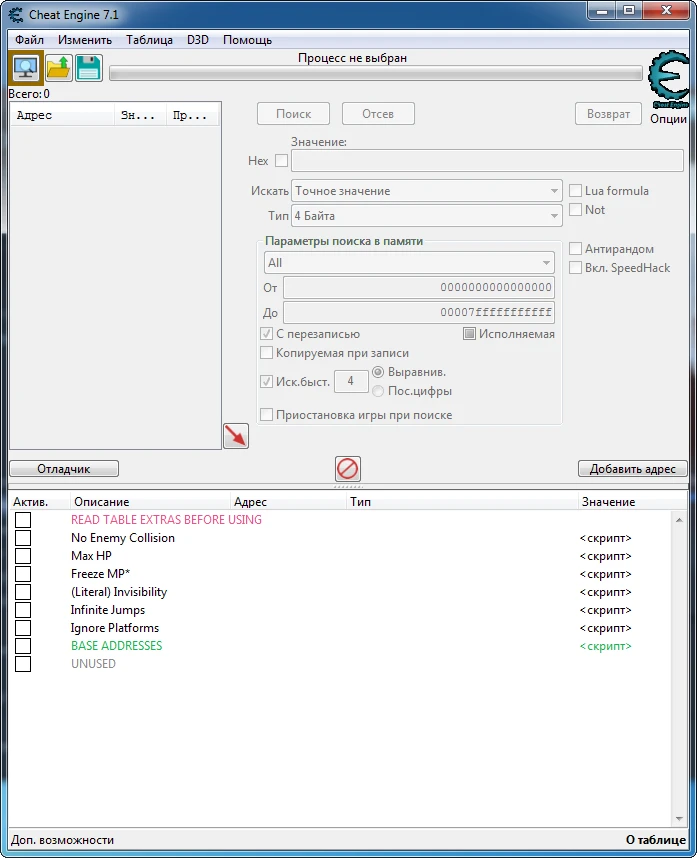Open the Cheat Engine logo options
Viewport: 697px width, 858px height.
668,79
